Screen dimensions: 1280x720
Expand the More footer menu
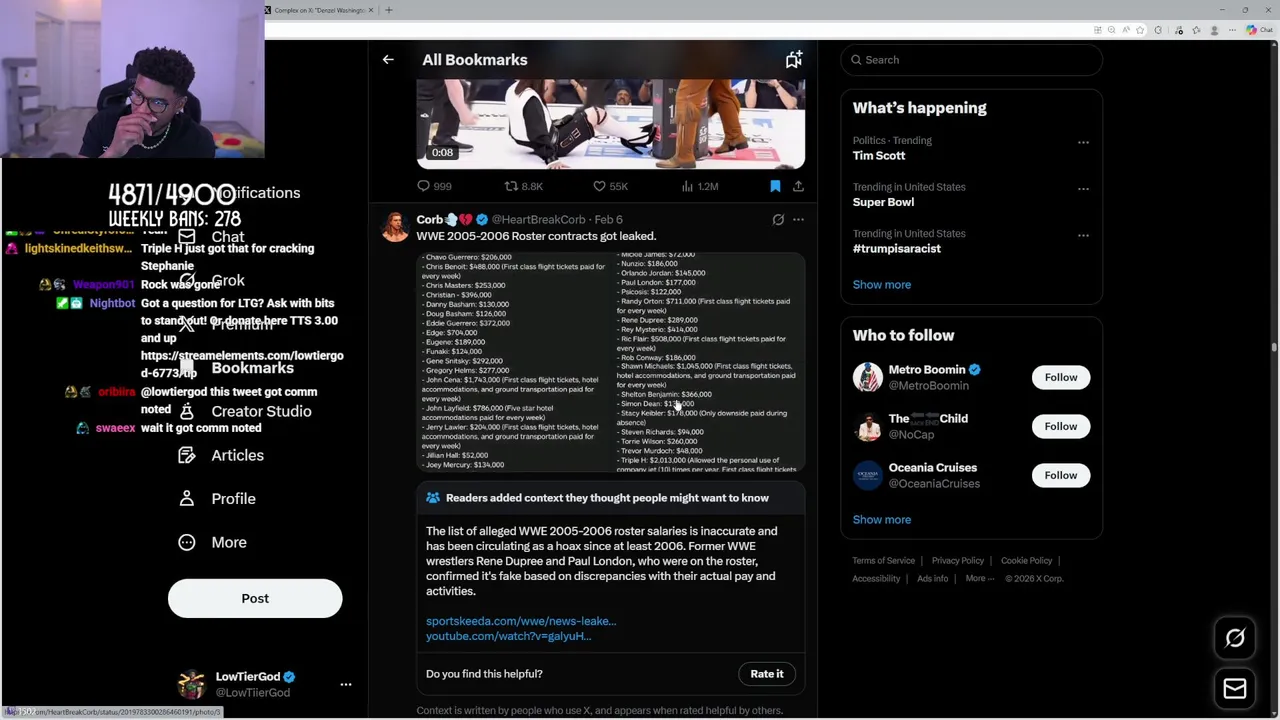pyautogui.click(x=980, y=579)
